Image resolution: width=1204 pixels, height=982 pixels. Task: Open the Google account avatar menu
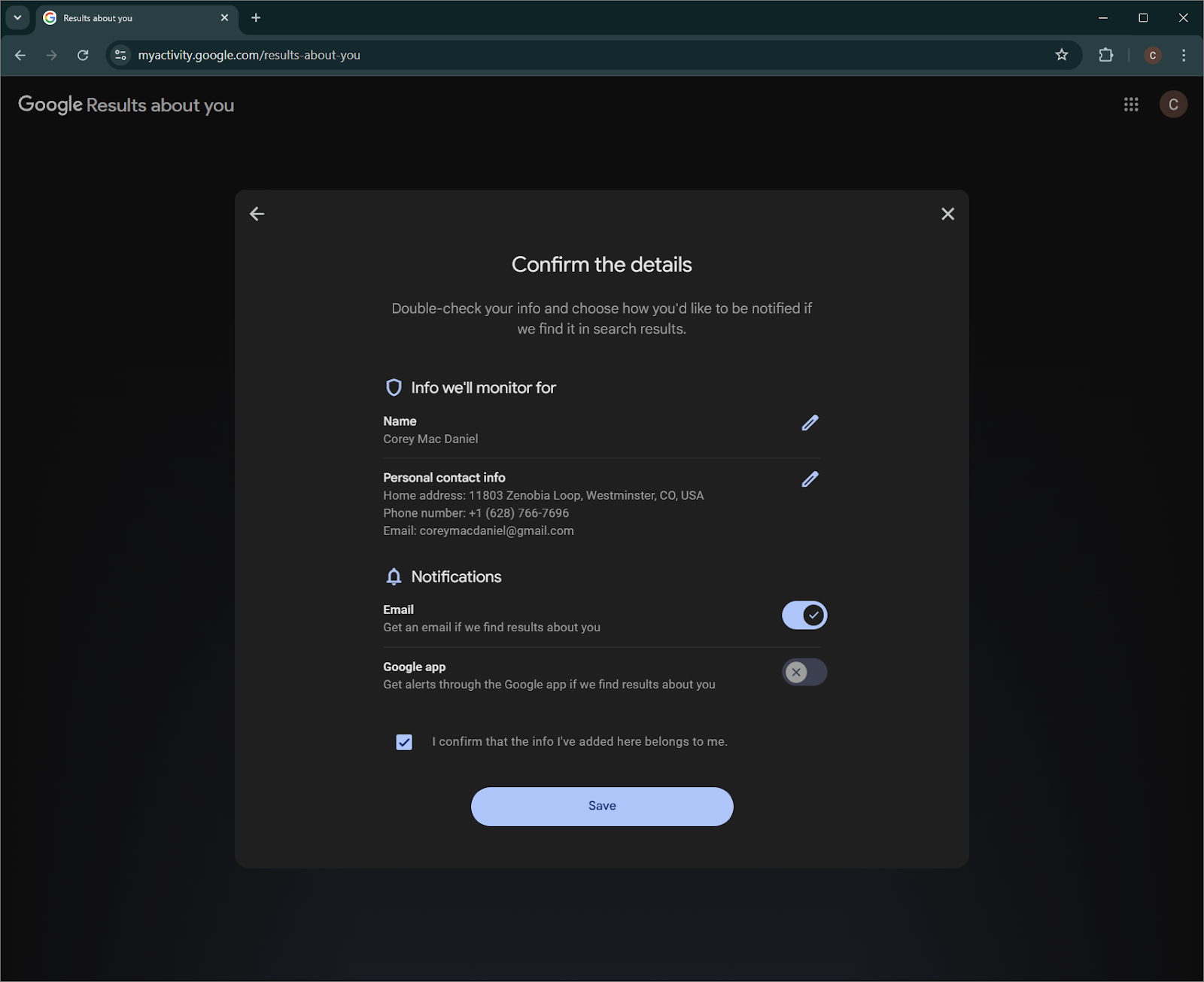(x=1173, y=105)
